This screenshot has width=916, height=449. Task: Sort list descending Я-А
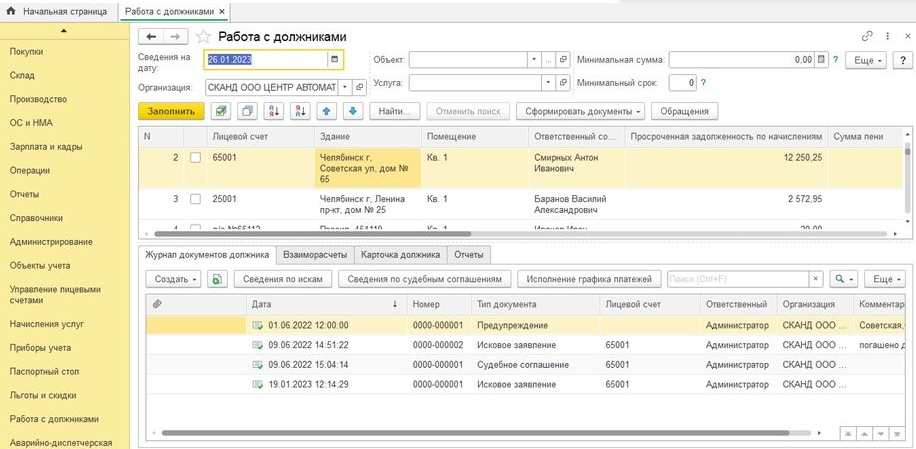(300, 111)
